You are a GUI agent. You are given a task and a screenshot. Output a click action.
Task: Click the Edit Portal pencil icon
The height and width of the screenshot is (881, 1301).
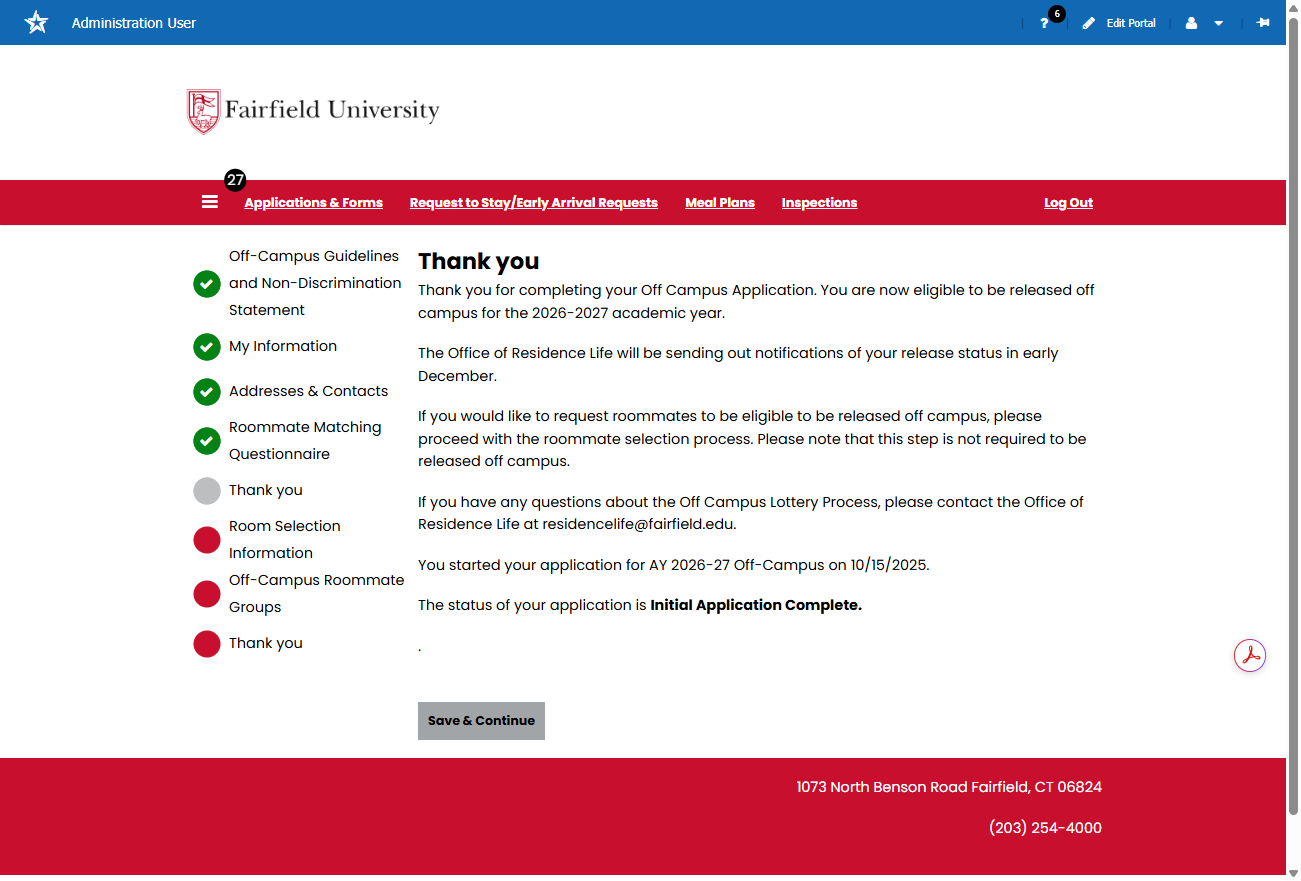coord(1089,23)
